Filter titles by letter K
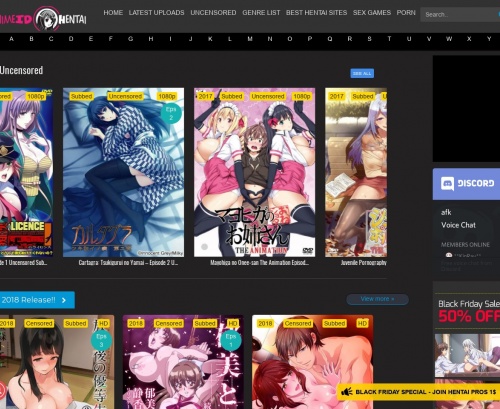500x409 pixels. pos(210,39)
